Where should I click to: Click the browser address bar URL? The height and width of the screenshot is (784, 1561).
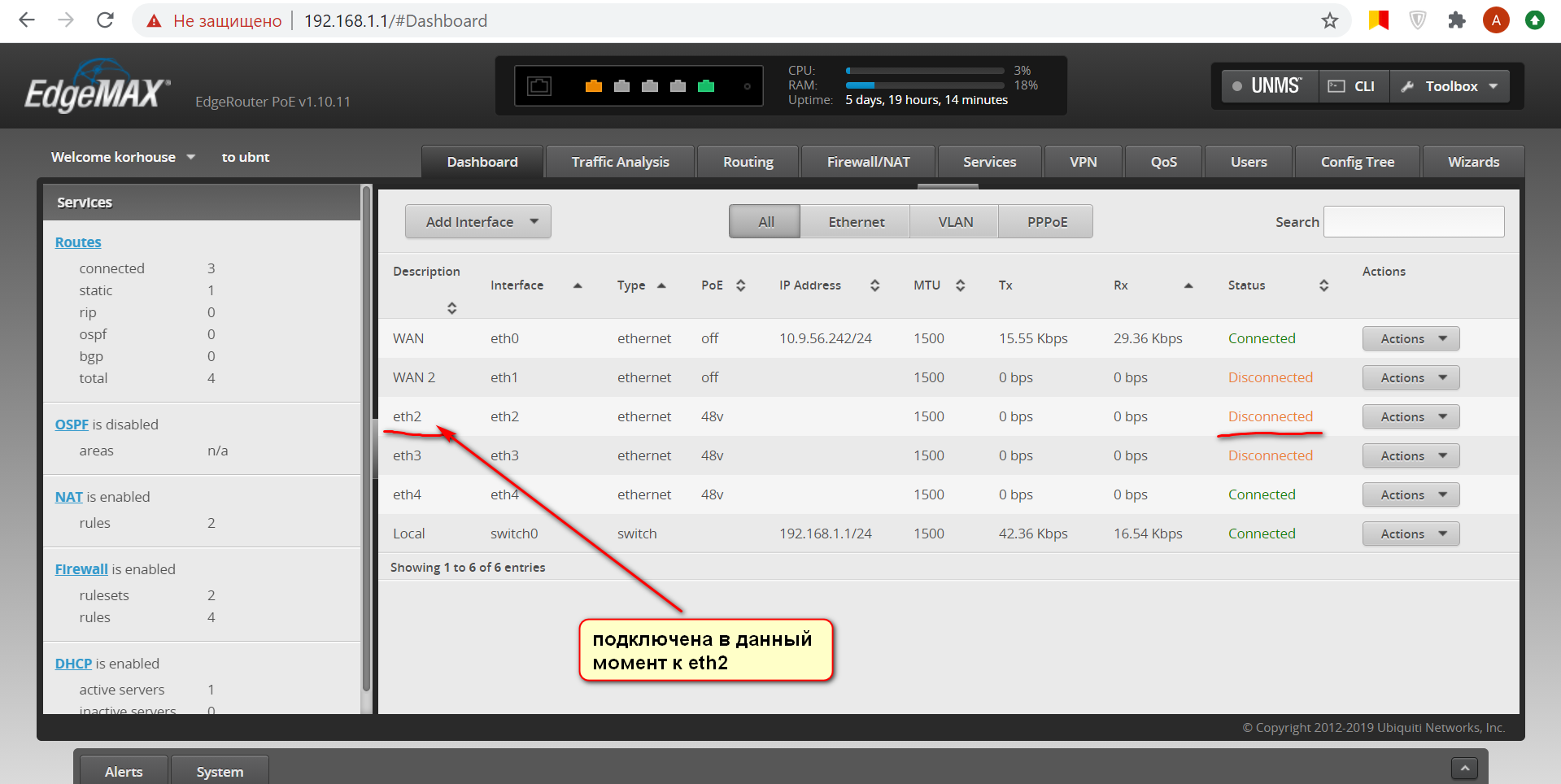tap(395, 21)
